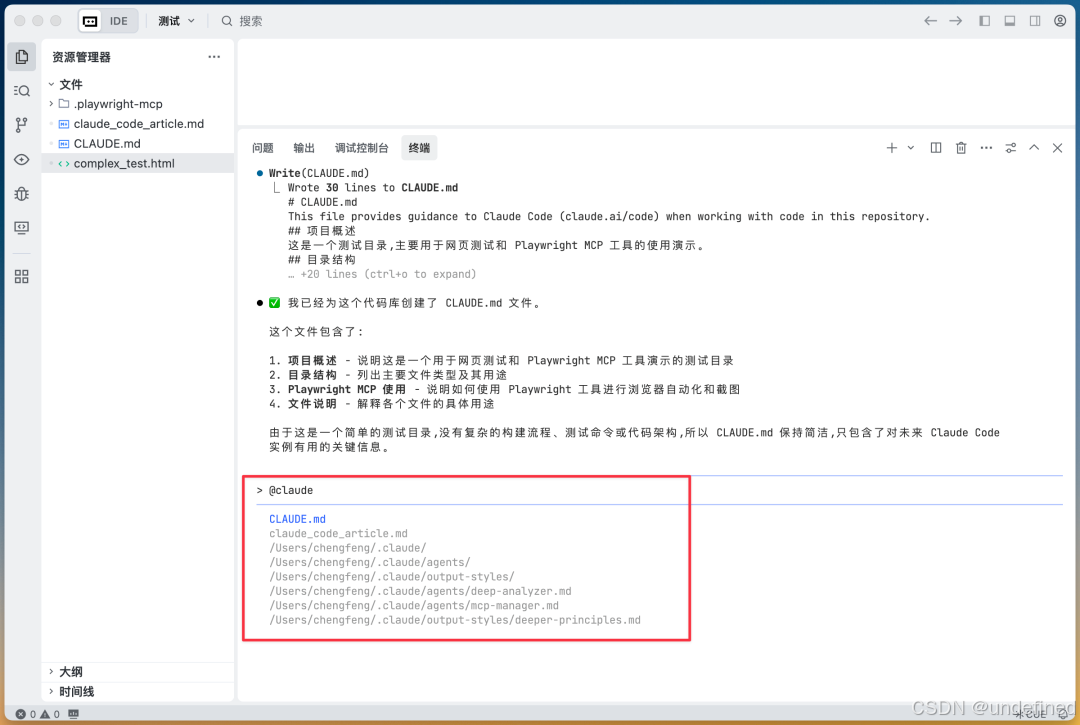Open the extensions grid icon in sidebar
The height and width of the screenshot is (725, 1080).
(21, 277)
